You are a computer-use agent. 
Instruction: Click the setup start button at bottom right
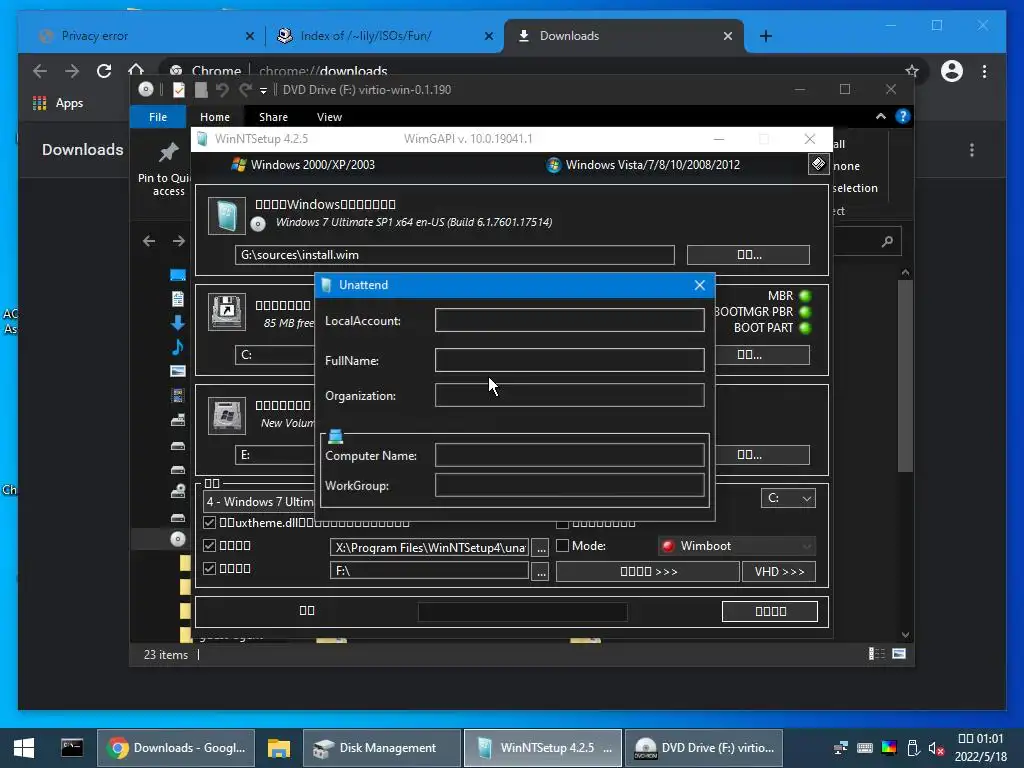[x=770, y=611]
